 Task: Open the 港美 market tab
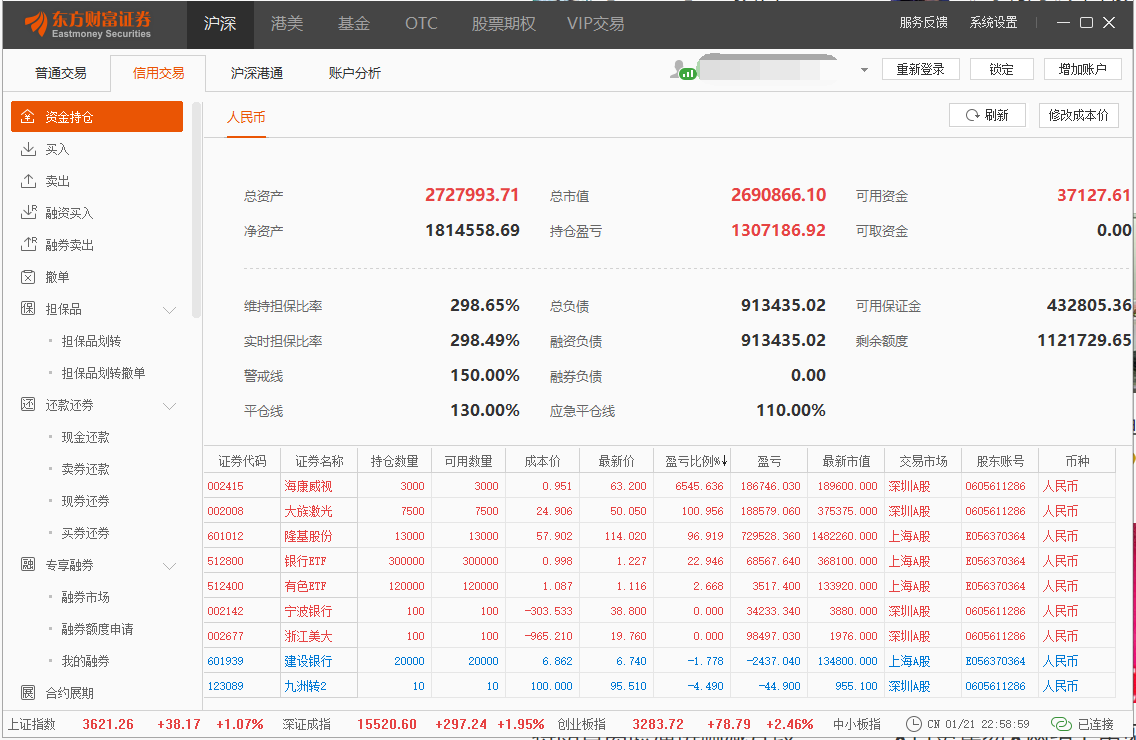click(287, 23)
